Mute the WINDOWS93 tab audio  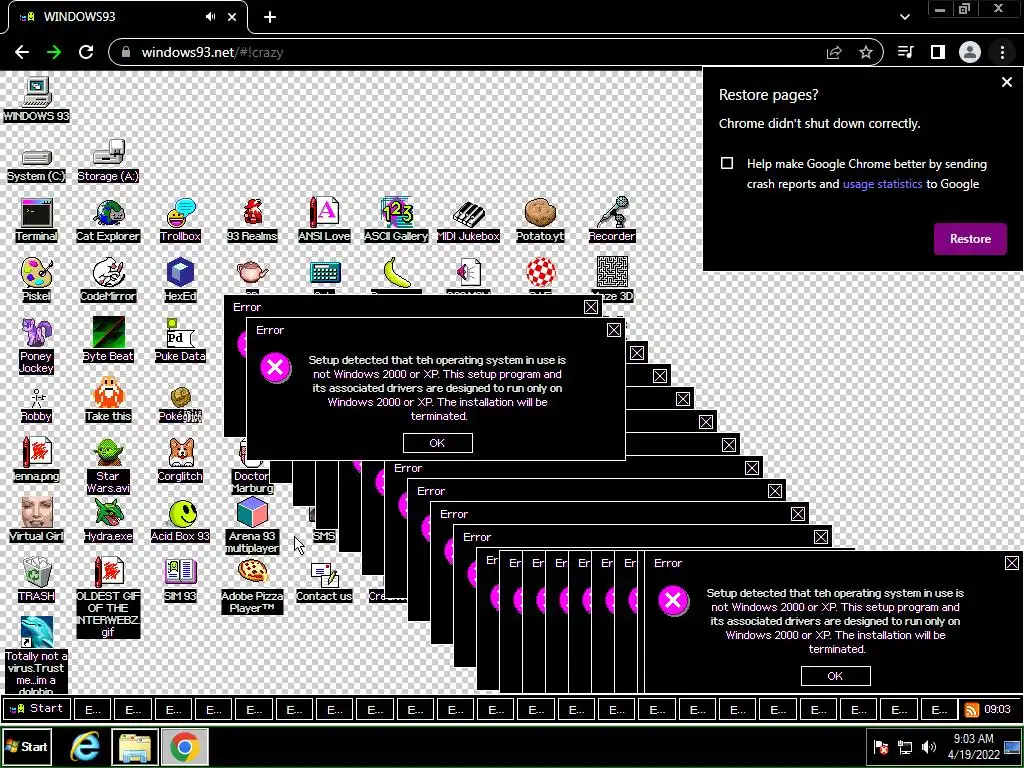tap(210, 17)
